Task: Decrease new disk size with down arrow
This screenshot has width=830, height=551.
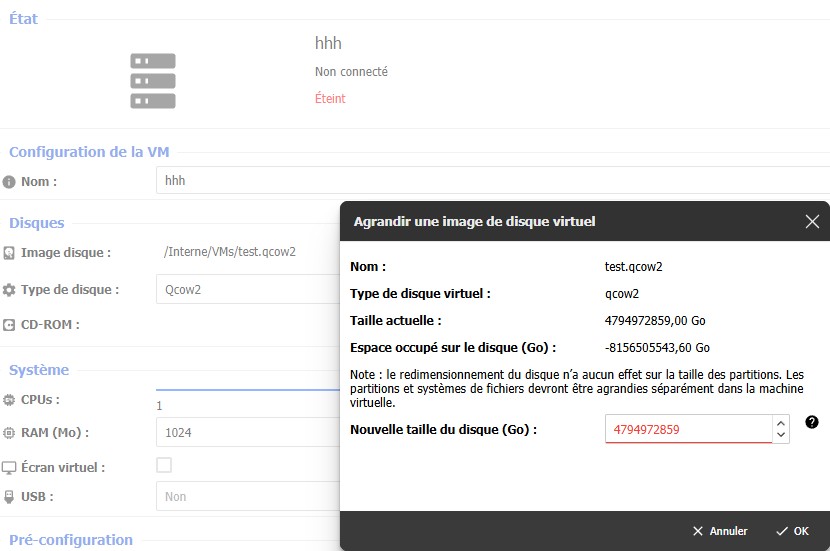Action: point(781,435)
